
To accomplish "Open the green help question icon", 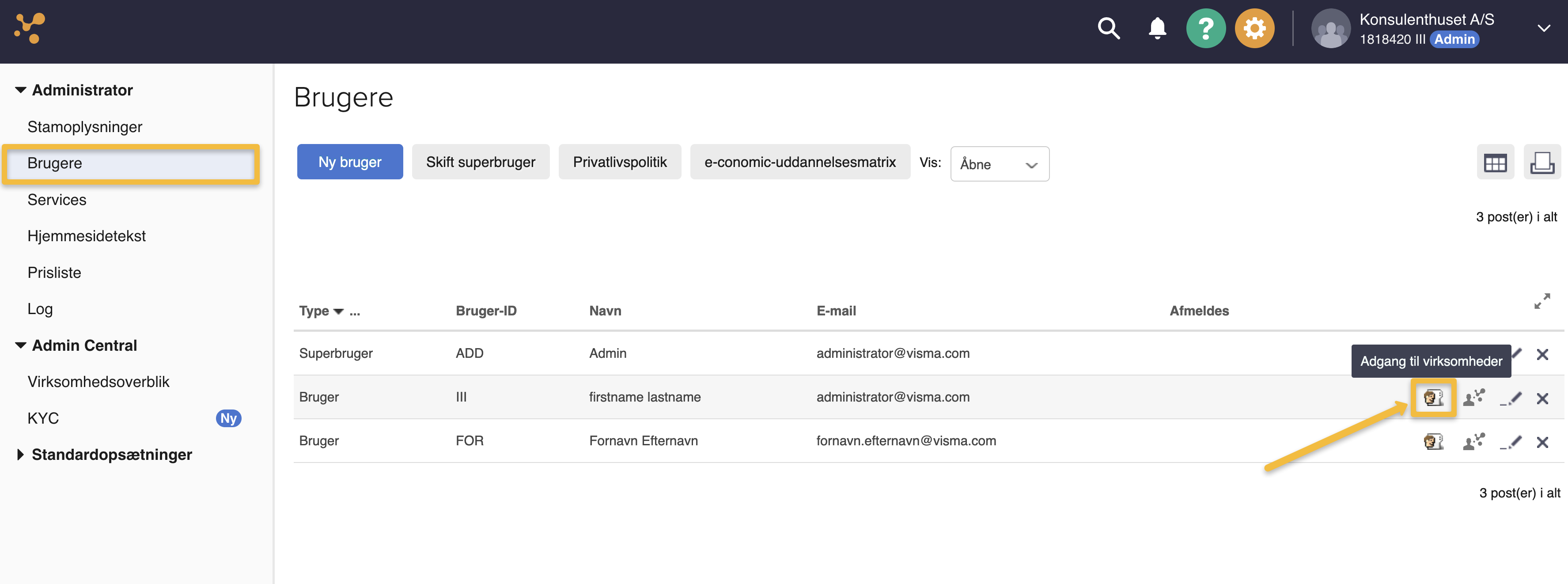I will point(1205,29).
